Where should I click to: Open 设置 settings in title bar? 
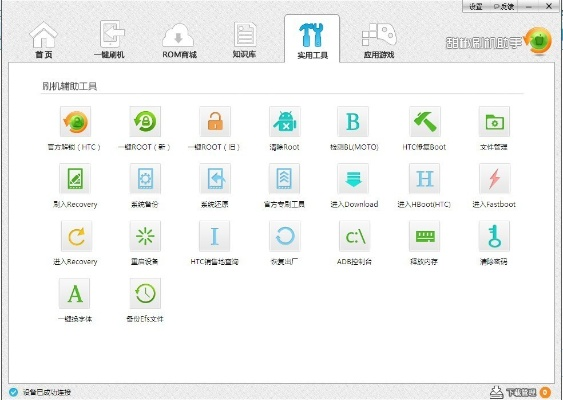tap(476, 6)
